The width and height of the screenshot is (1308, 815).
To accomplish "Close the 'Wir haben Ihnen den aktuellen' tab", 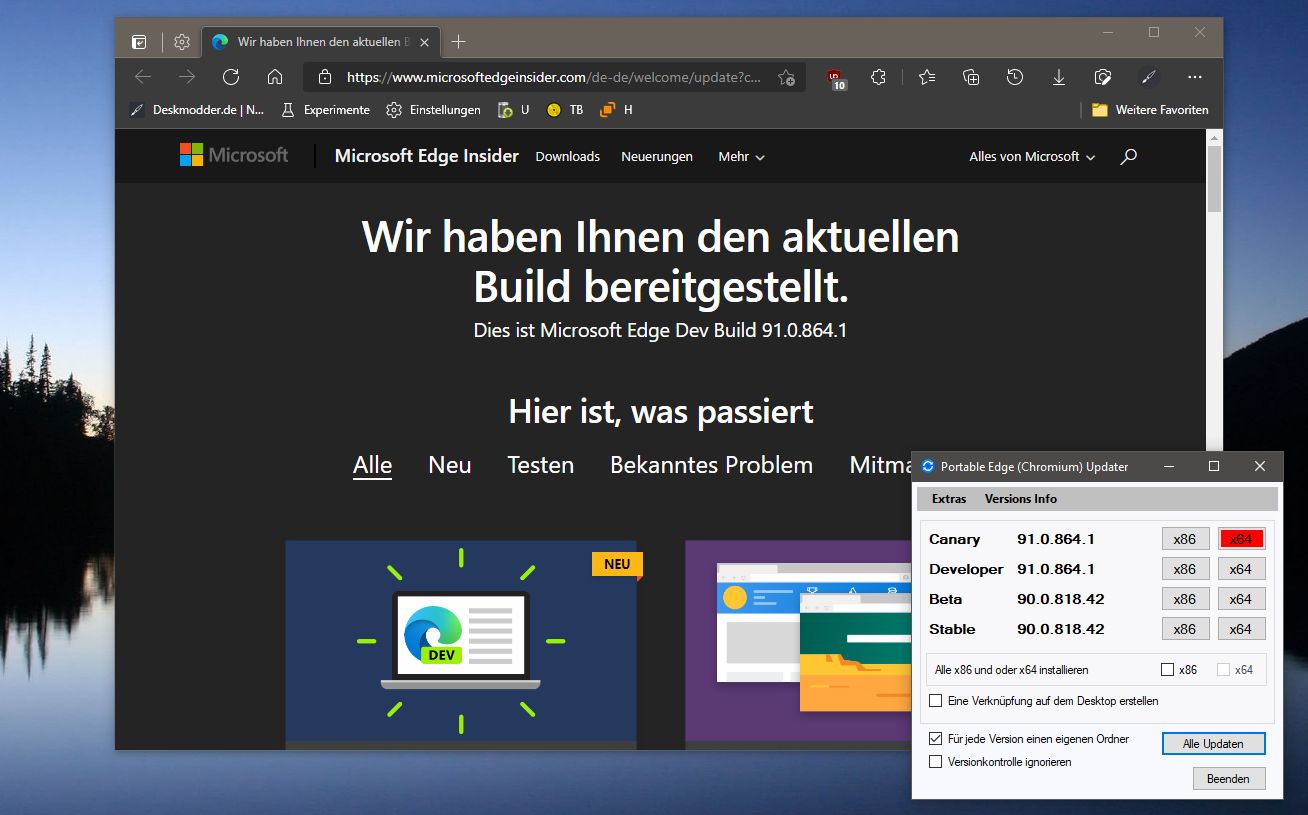I will click(425, 42).
